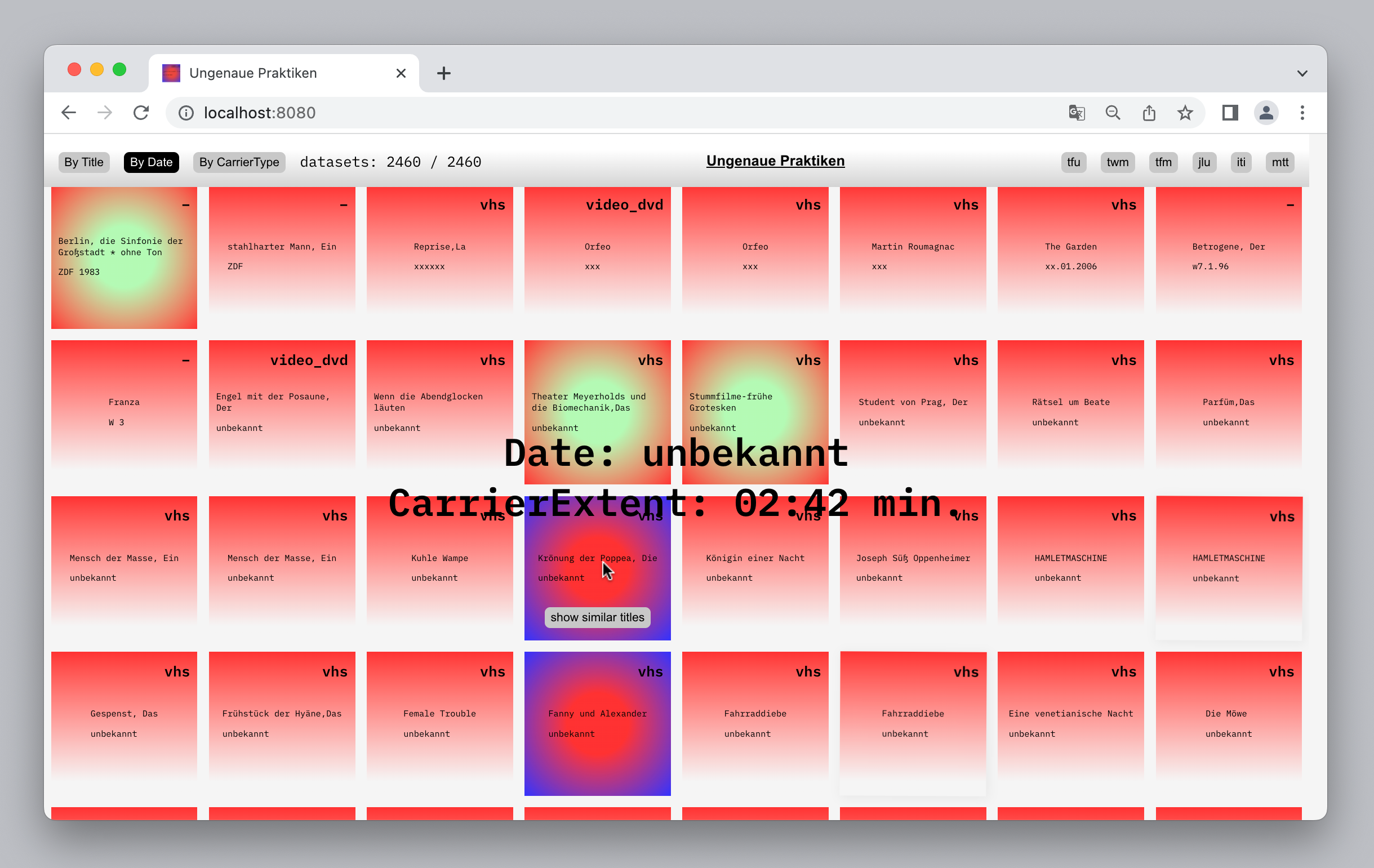Bookmark this page with the star
This screenshot has height=868, width=1374.
click(x=1185, y=113)
